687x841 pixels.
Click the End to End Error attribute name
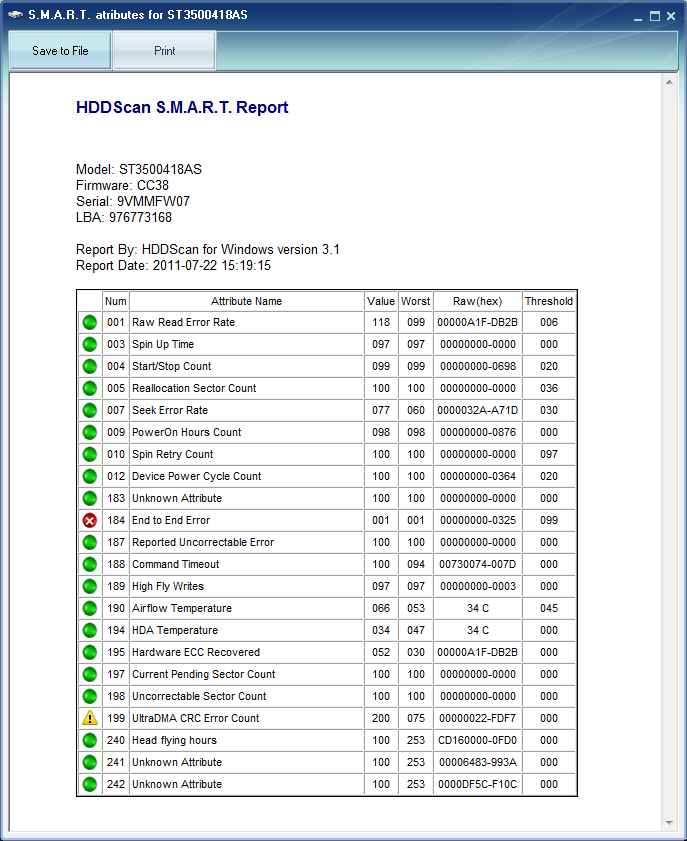tap(171, 520)
